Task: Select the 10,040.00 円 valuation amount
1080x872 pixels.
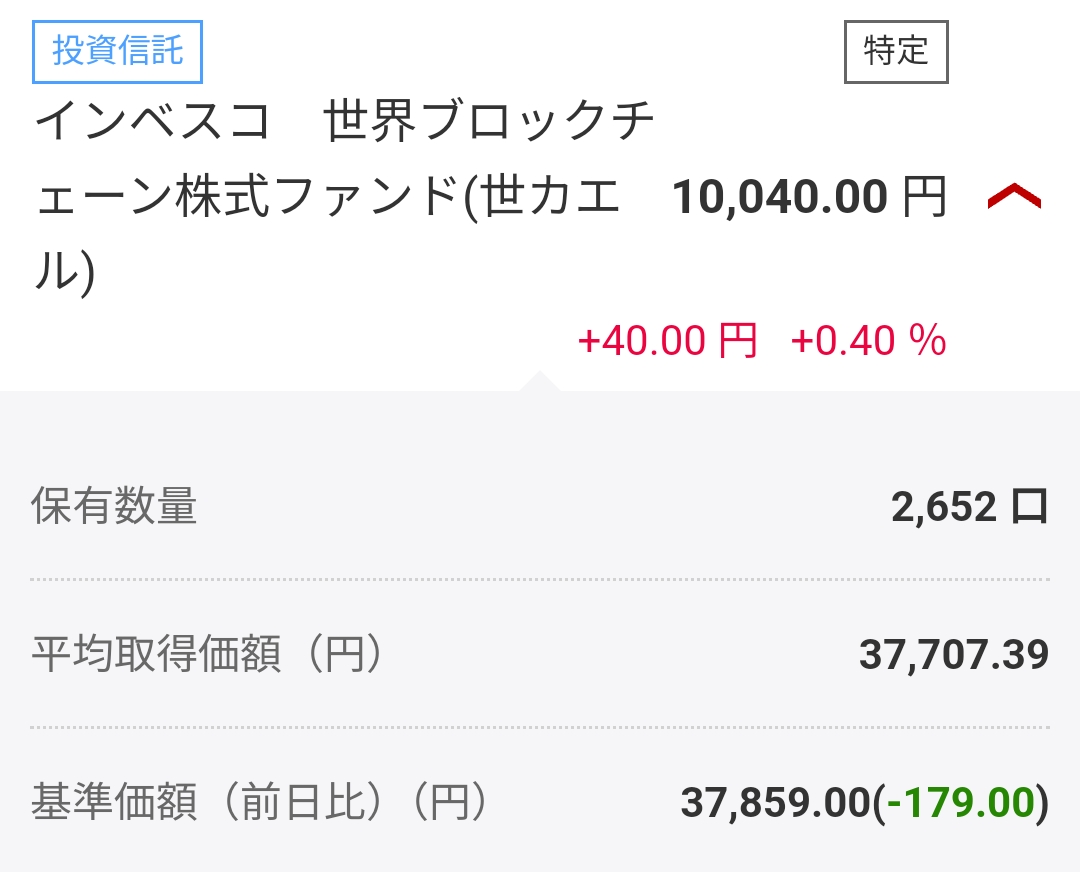Action: coord(810,197)
